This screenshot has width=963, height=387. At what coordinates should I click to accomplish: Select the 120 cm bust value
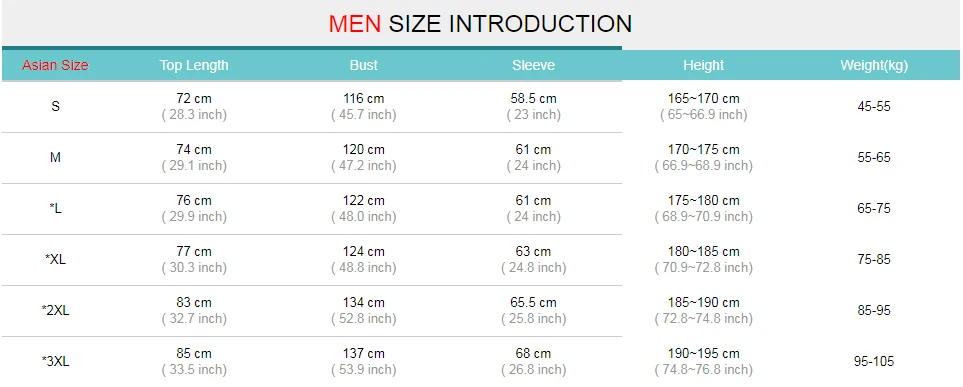click(x=364, y=149)
